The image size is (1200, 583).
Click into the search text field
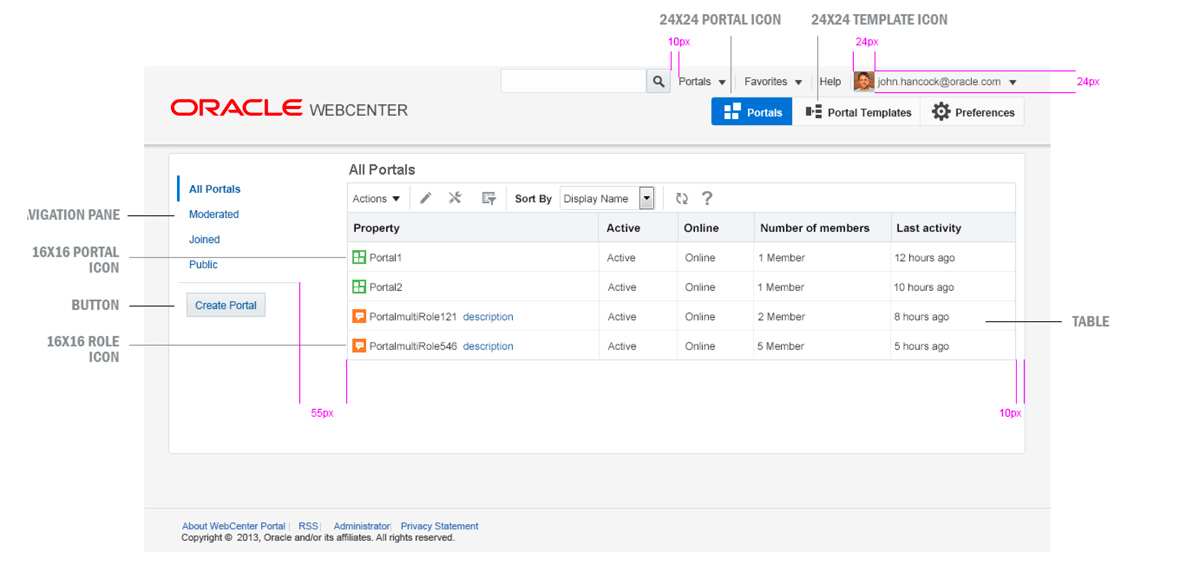[574, 82]
